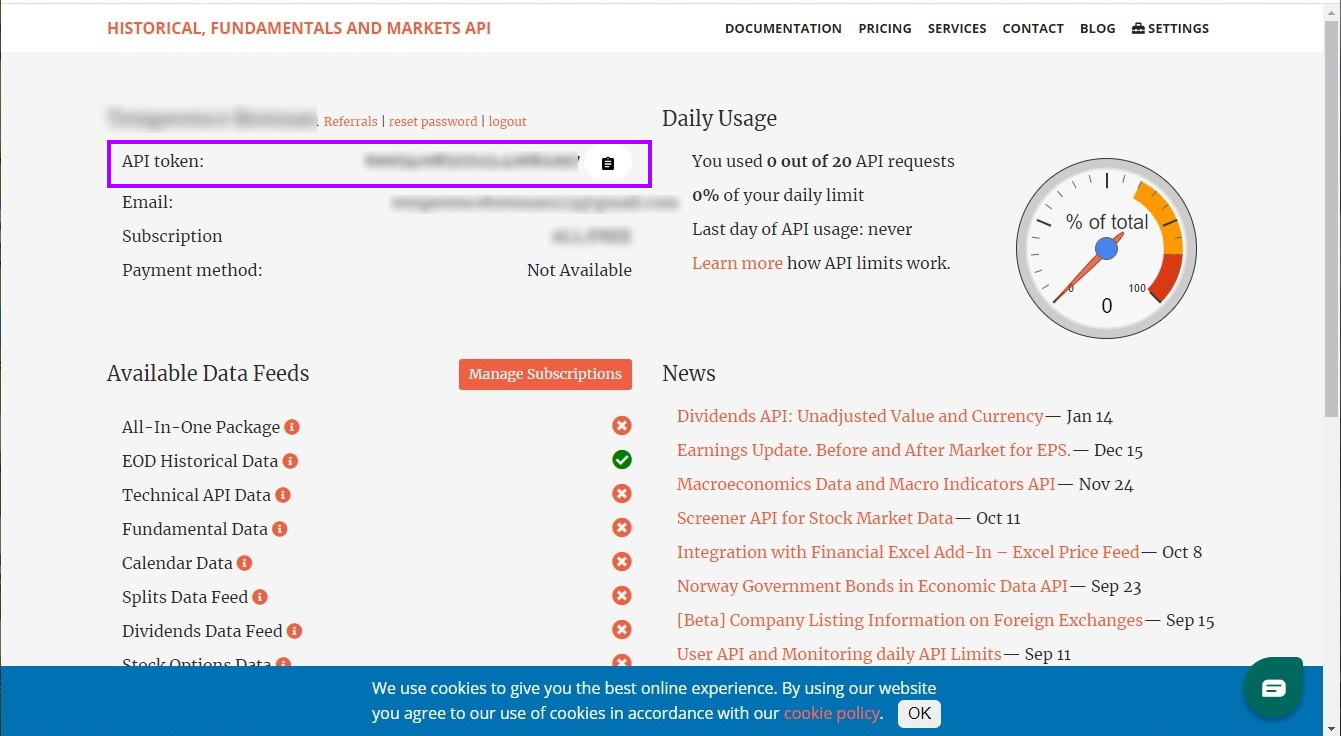Accept cookies with the OK button
Screen dimensions: 1341x736
tap(918, 713)
